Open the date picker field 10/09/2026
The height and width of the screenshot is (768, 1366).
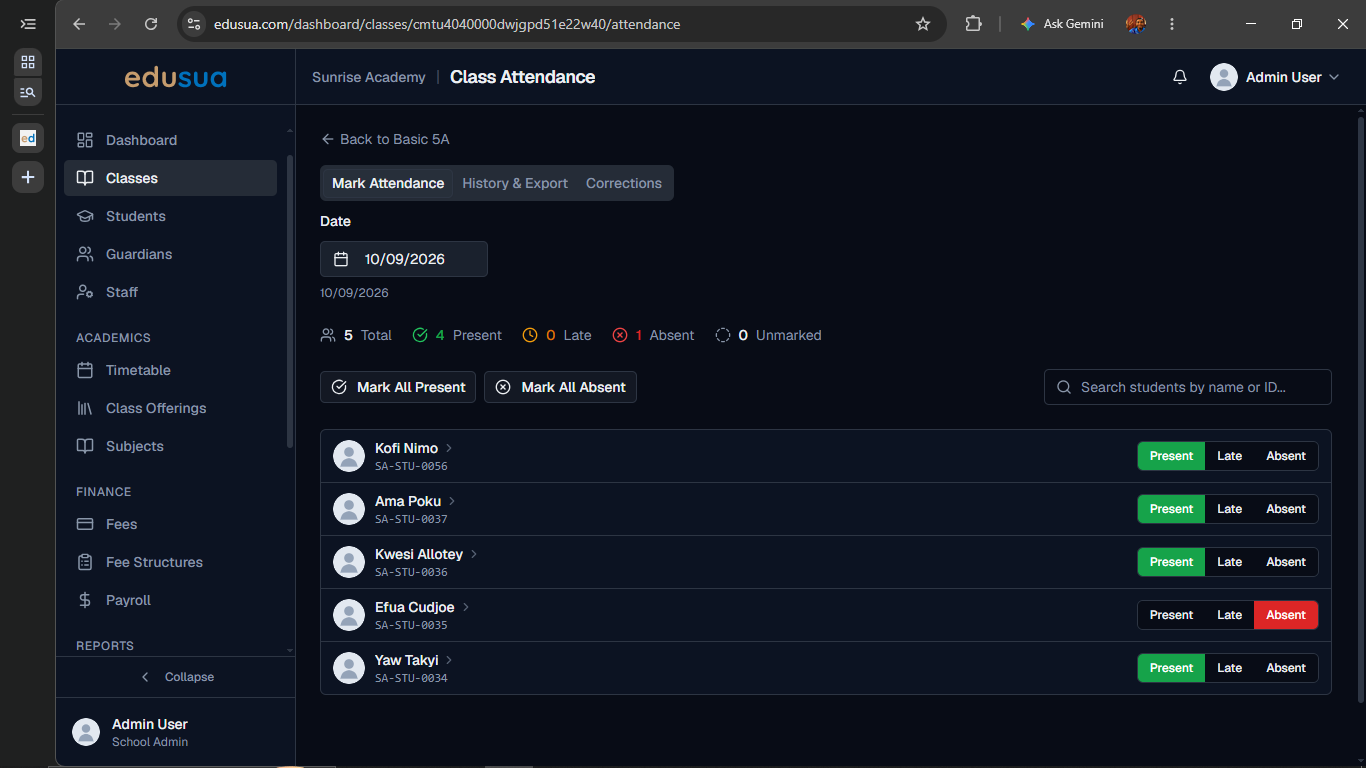(x=404, y=259)
